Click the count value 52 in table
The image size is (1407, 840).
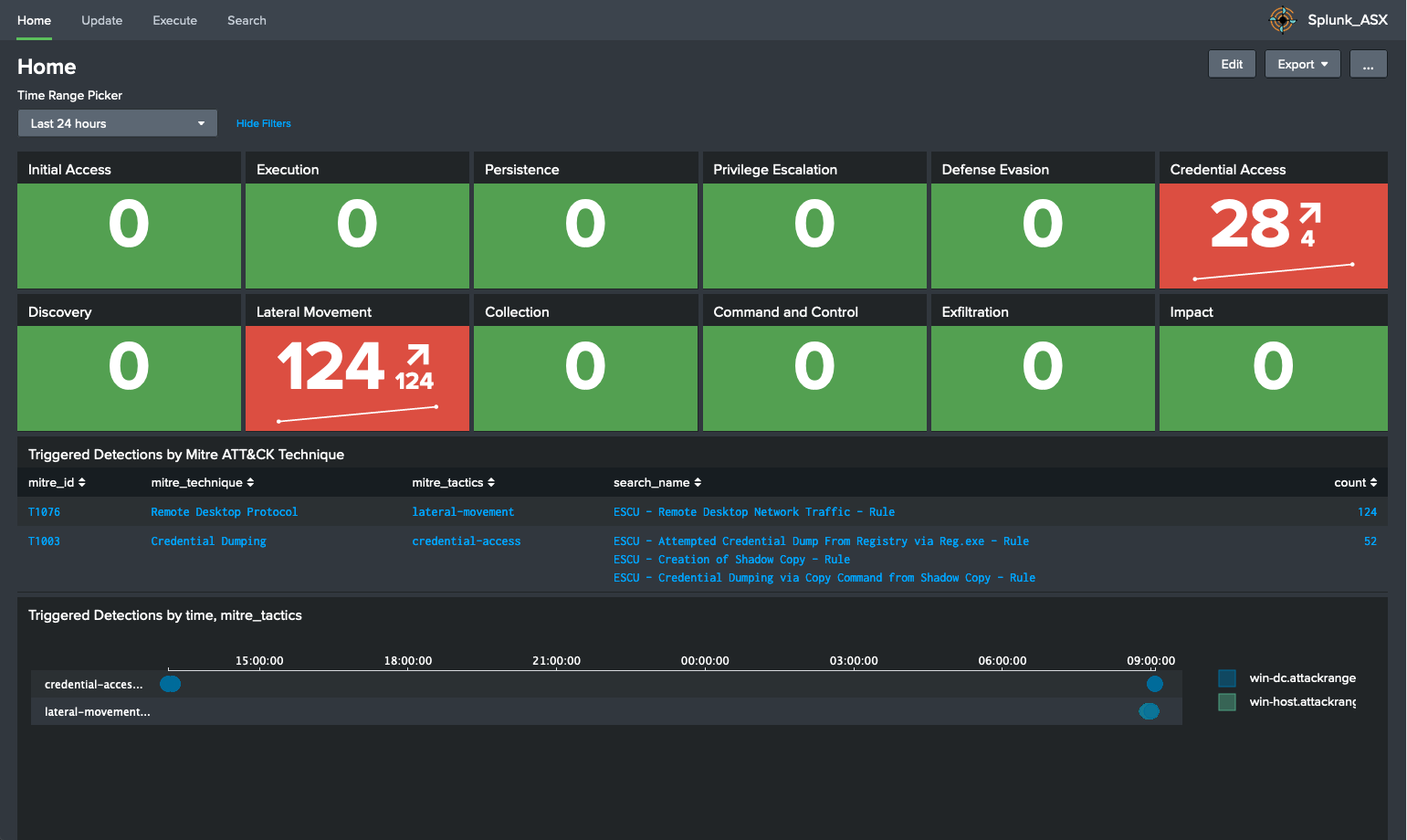click(1370, 541)
